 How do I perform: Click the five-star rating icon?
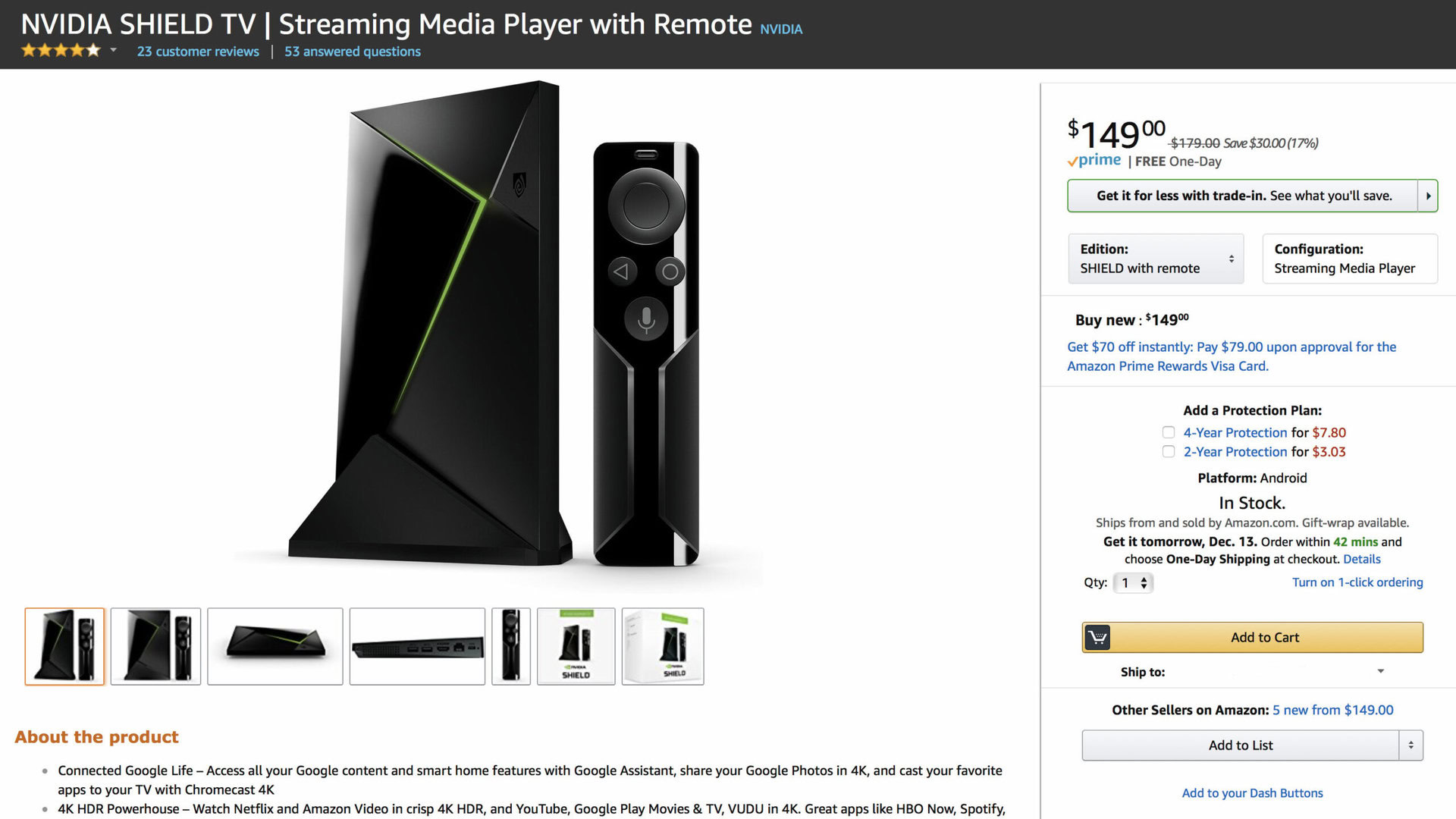(x=61, y=51)
